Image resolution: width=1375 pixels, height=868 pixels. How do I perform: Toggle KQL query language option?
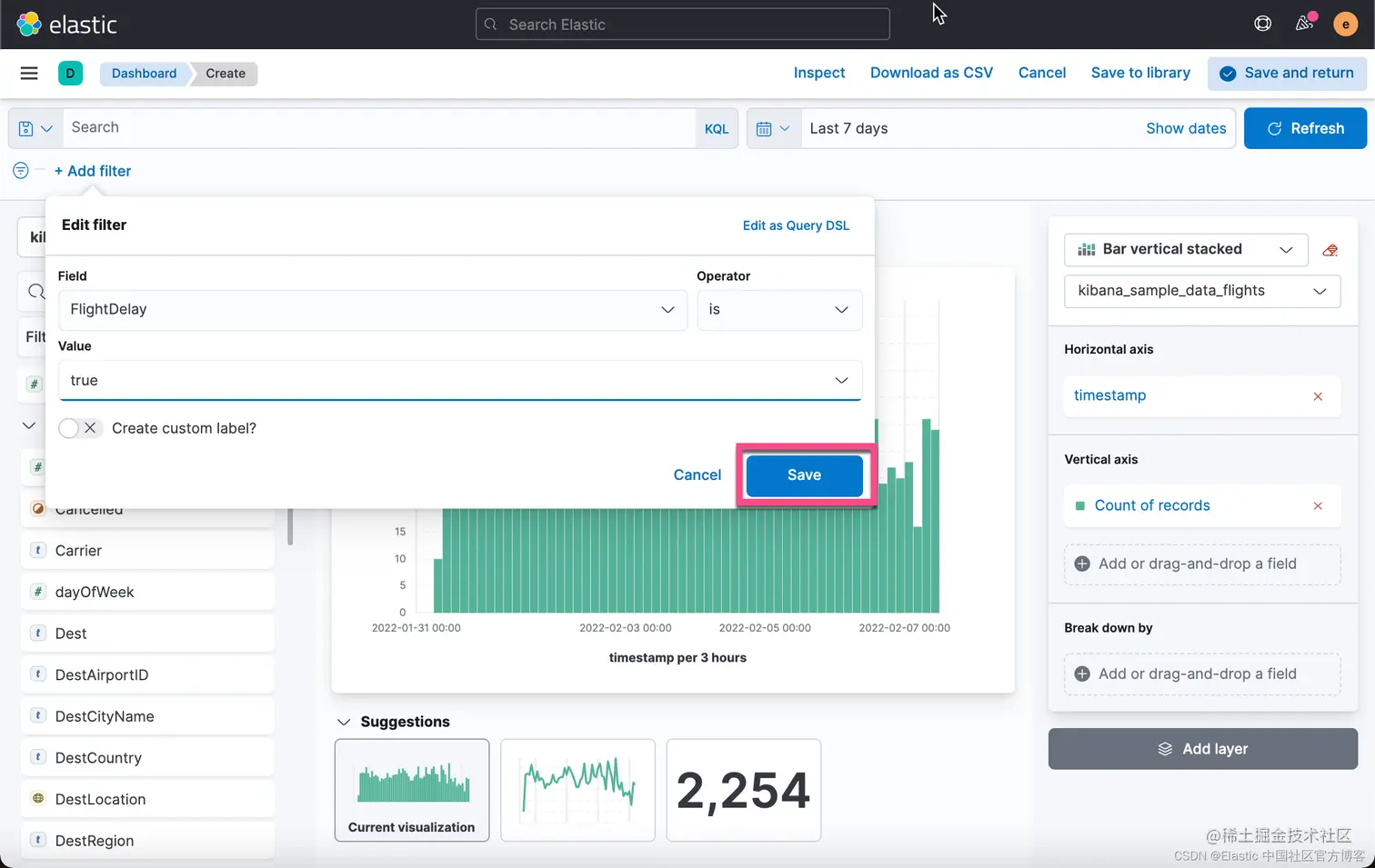717,129
